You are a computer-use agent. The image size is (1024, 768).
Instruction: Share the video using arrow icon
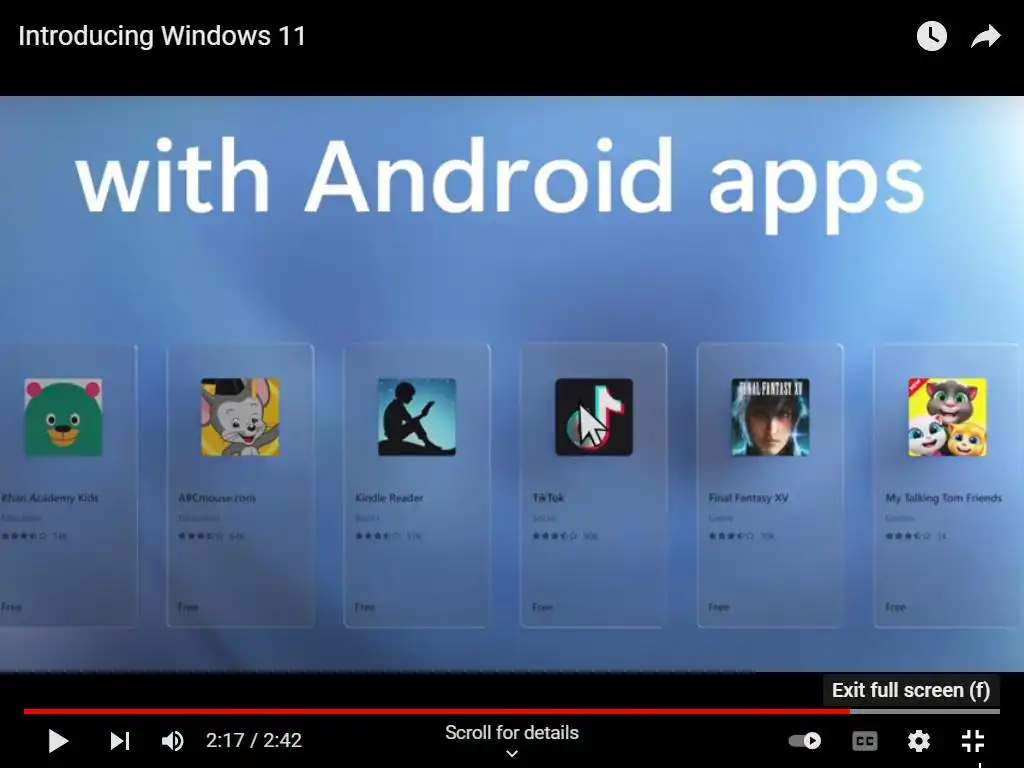[x=985, y=37]
